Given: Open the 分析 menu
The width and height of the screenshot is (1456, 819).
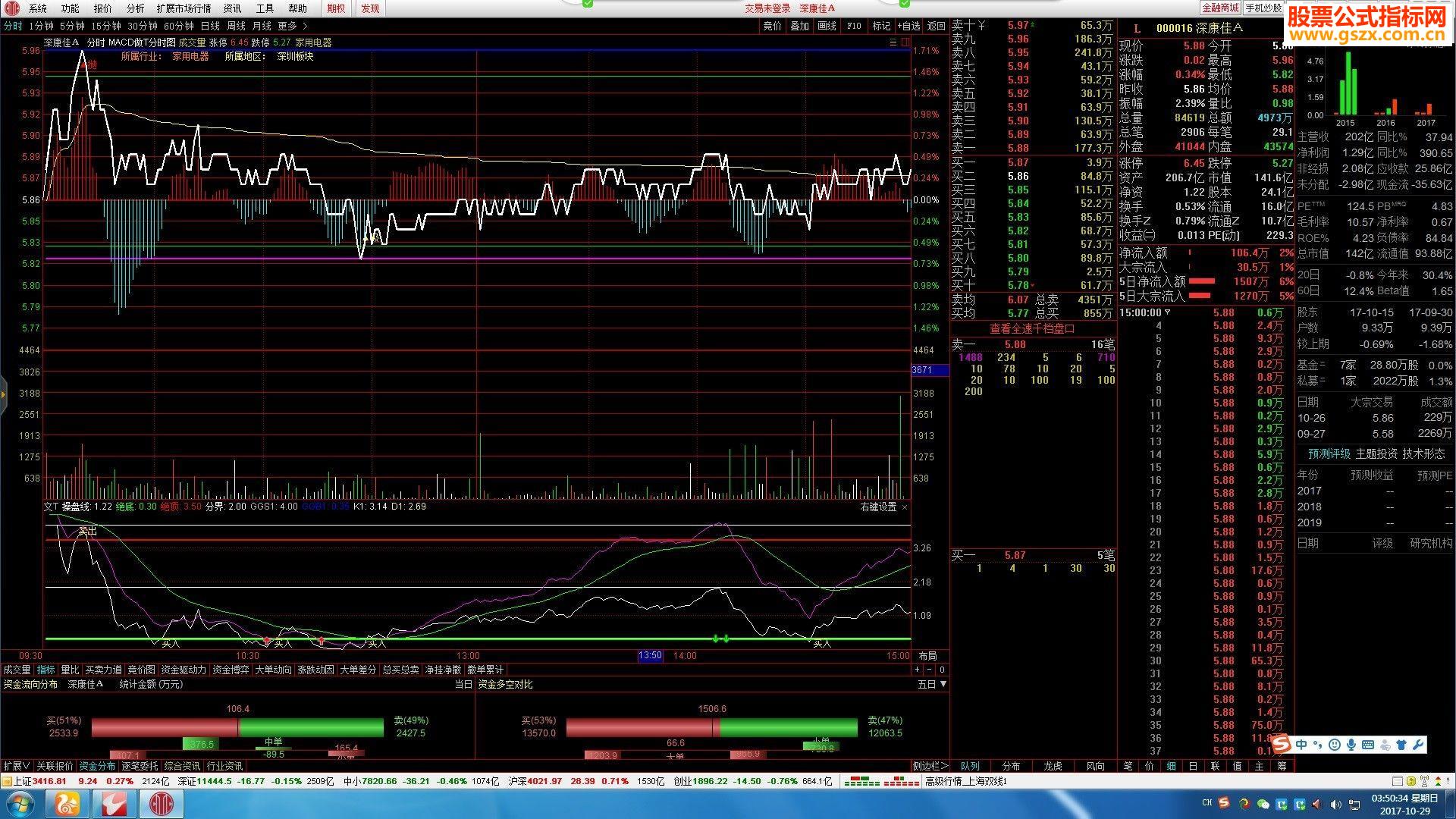Looking at the screenshot, I should (x=136, y=8).
